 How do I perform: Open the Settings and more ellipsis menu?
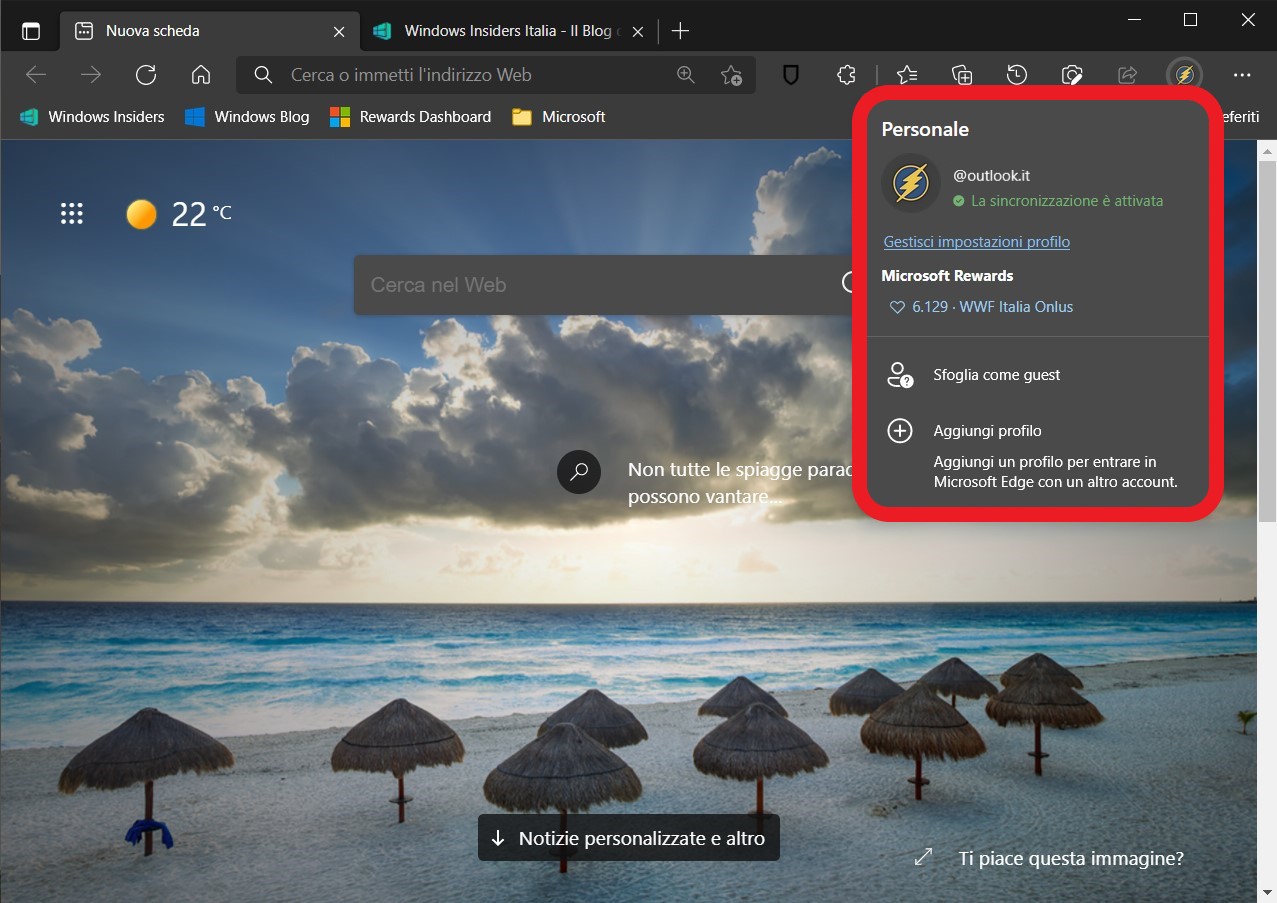click(1242, 75)
